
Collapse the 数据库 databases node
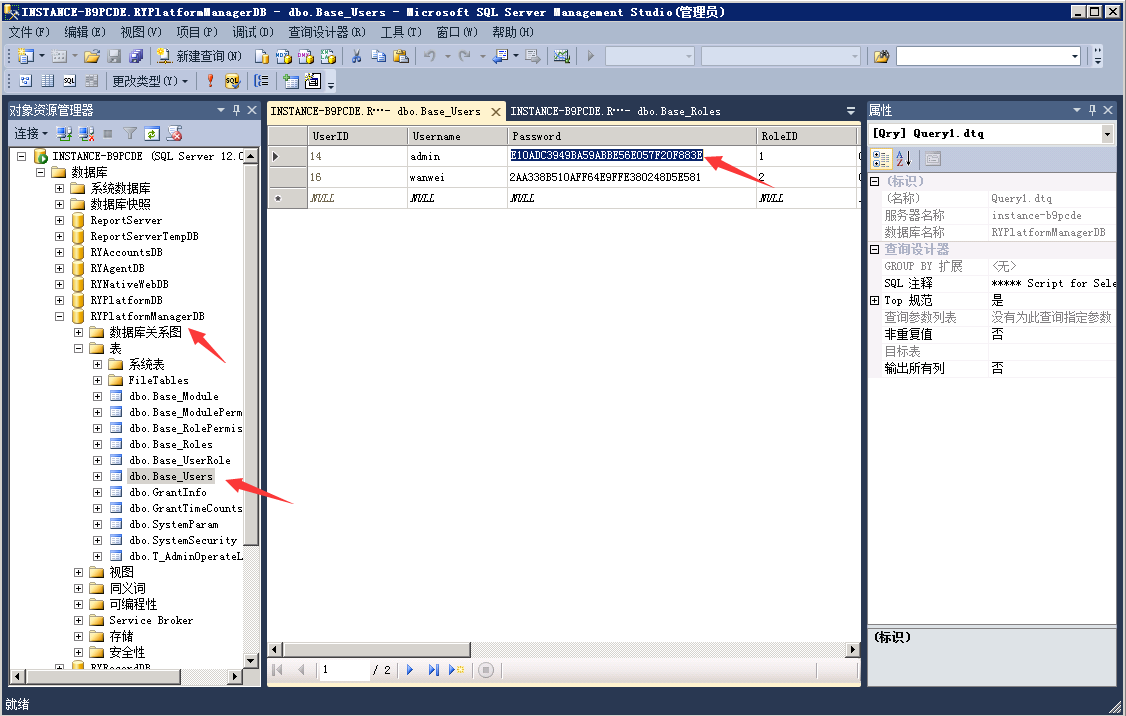tap(41, 172)
